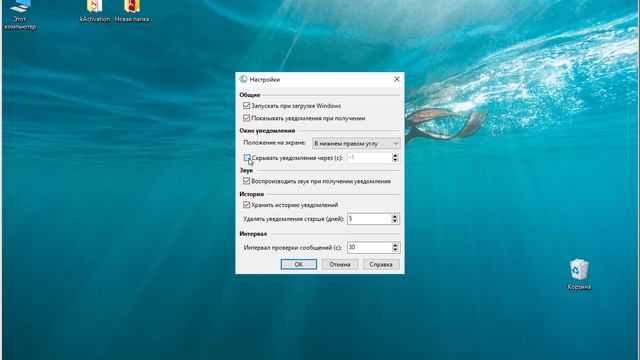Confirm settings with the OK button

pyautogui.click(x=299, y=264)
